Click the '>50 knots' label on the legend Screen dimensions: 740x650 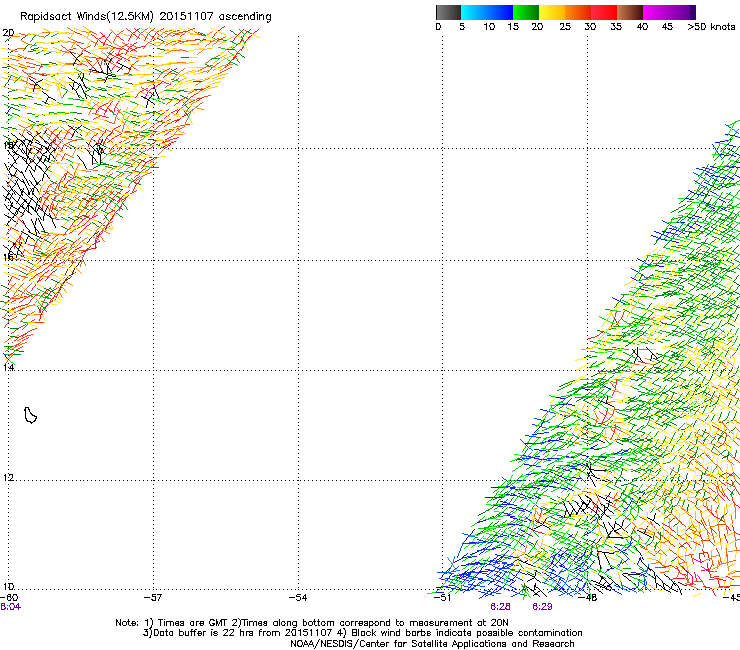711,27
